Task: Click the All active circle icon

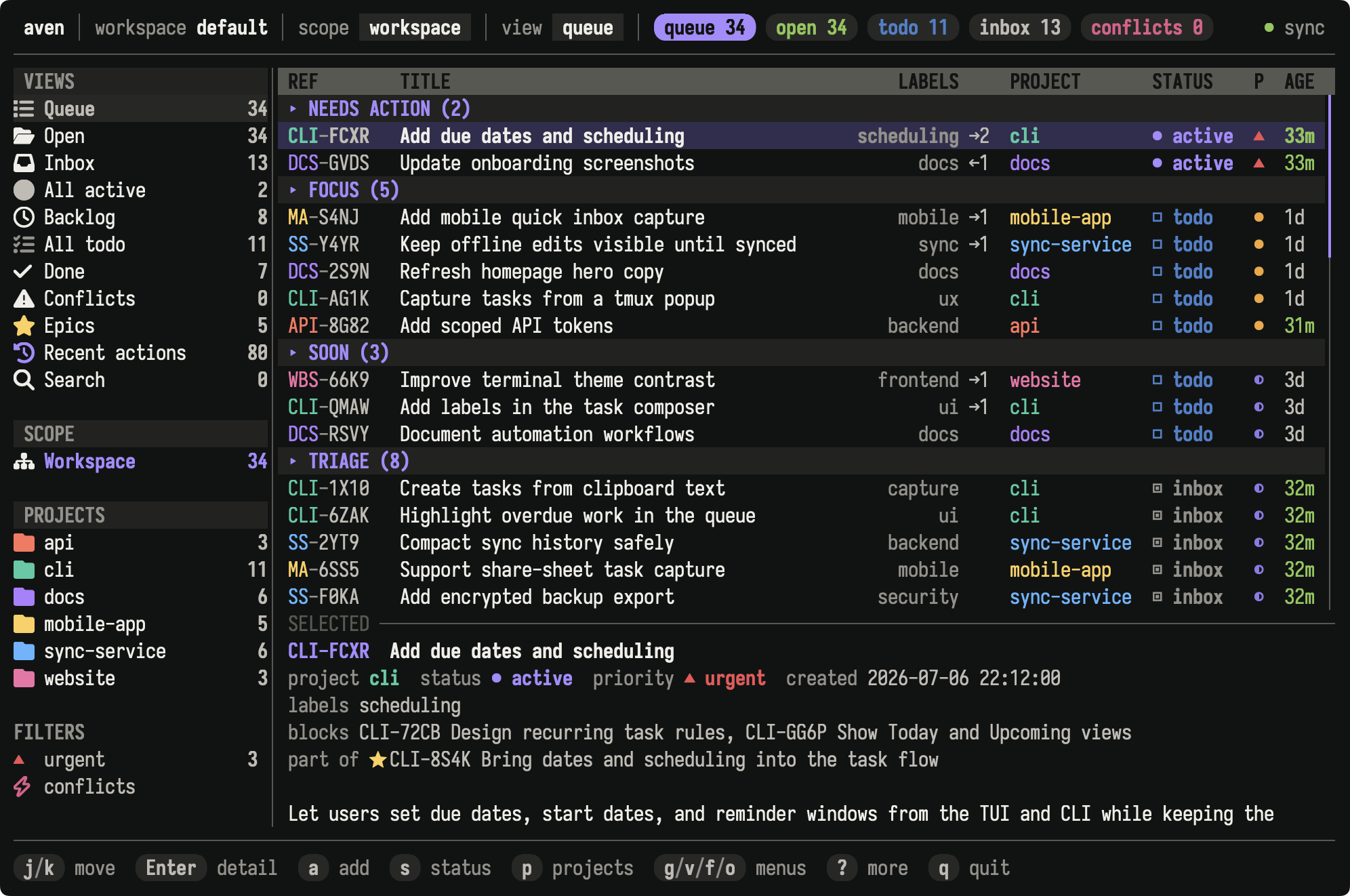Action: 24,190
